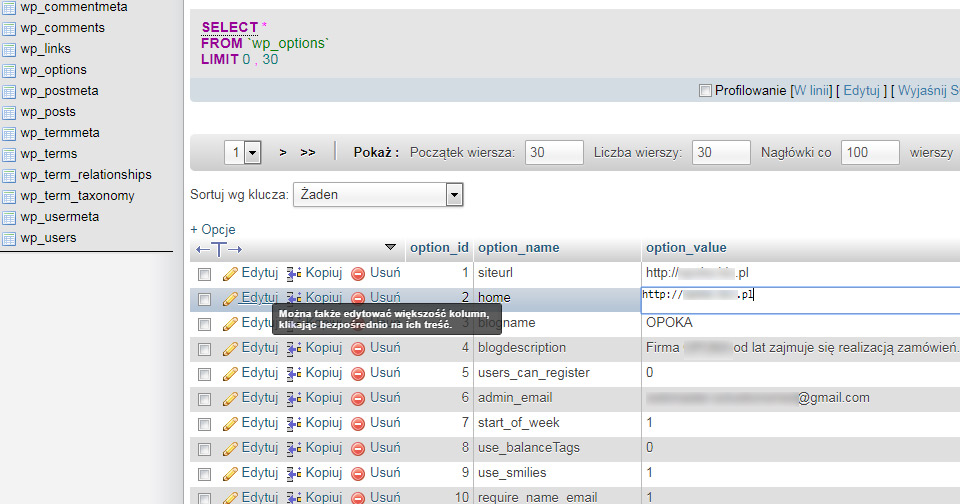Click the Liczba wierszy input field
This screenshot has height=504, width=960.
721,152
